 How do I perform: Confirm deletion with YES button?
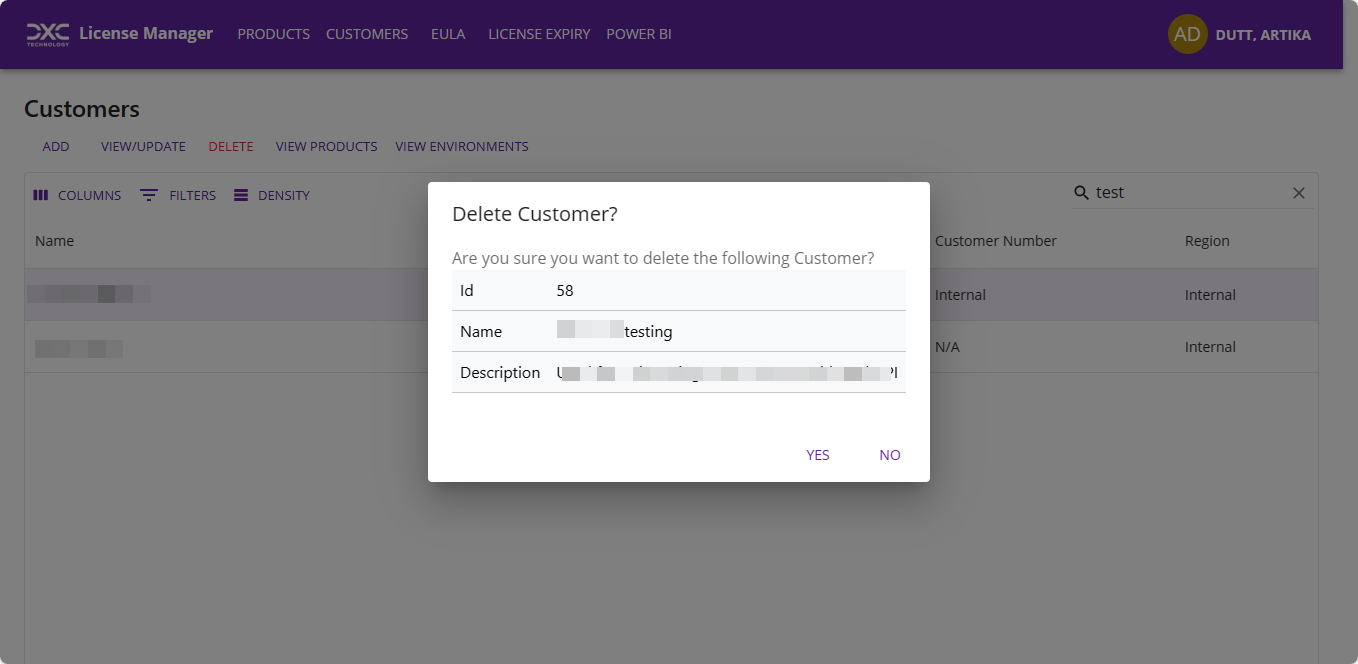click(817, 455)
